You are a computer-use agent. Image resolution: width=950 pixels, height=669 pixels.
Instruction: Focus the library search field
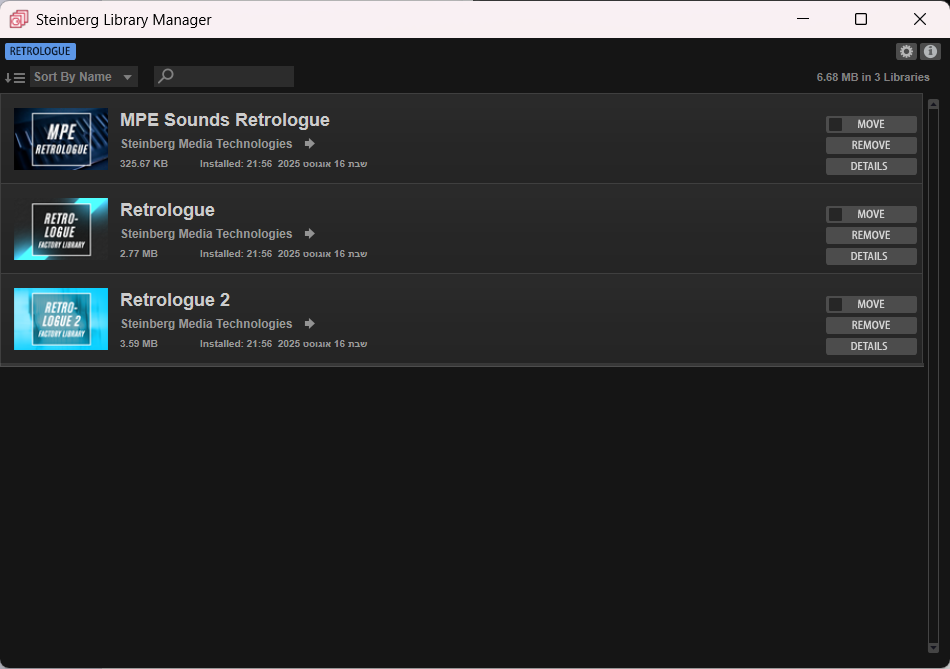point(224,76)
